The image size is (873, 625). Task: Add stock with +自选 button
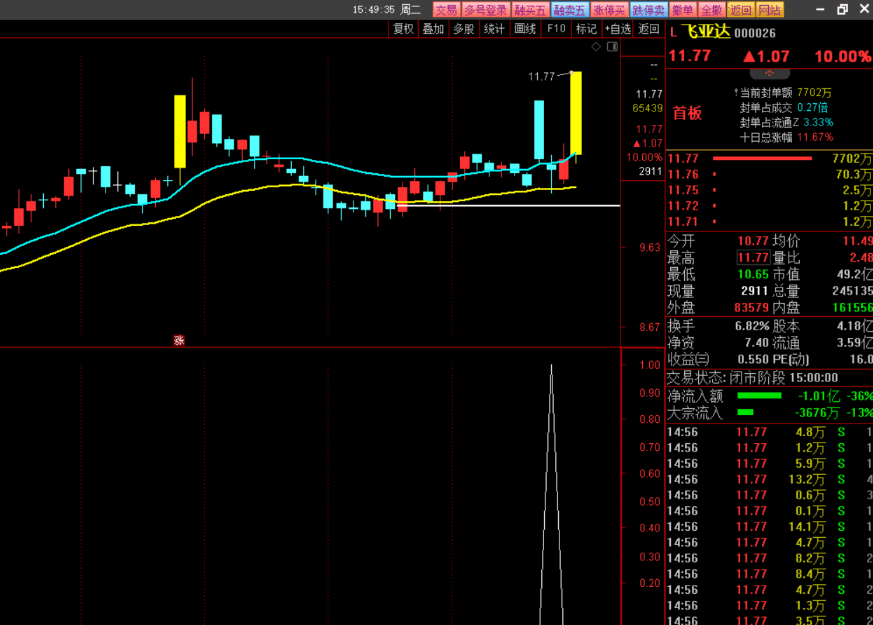point(618,29)
